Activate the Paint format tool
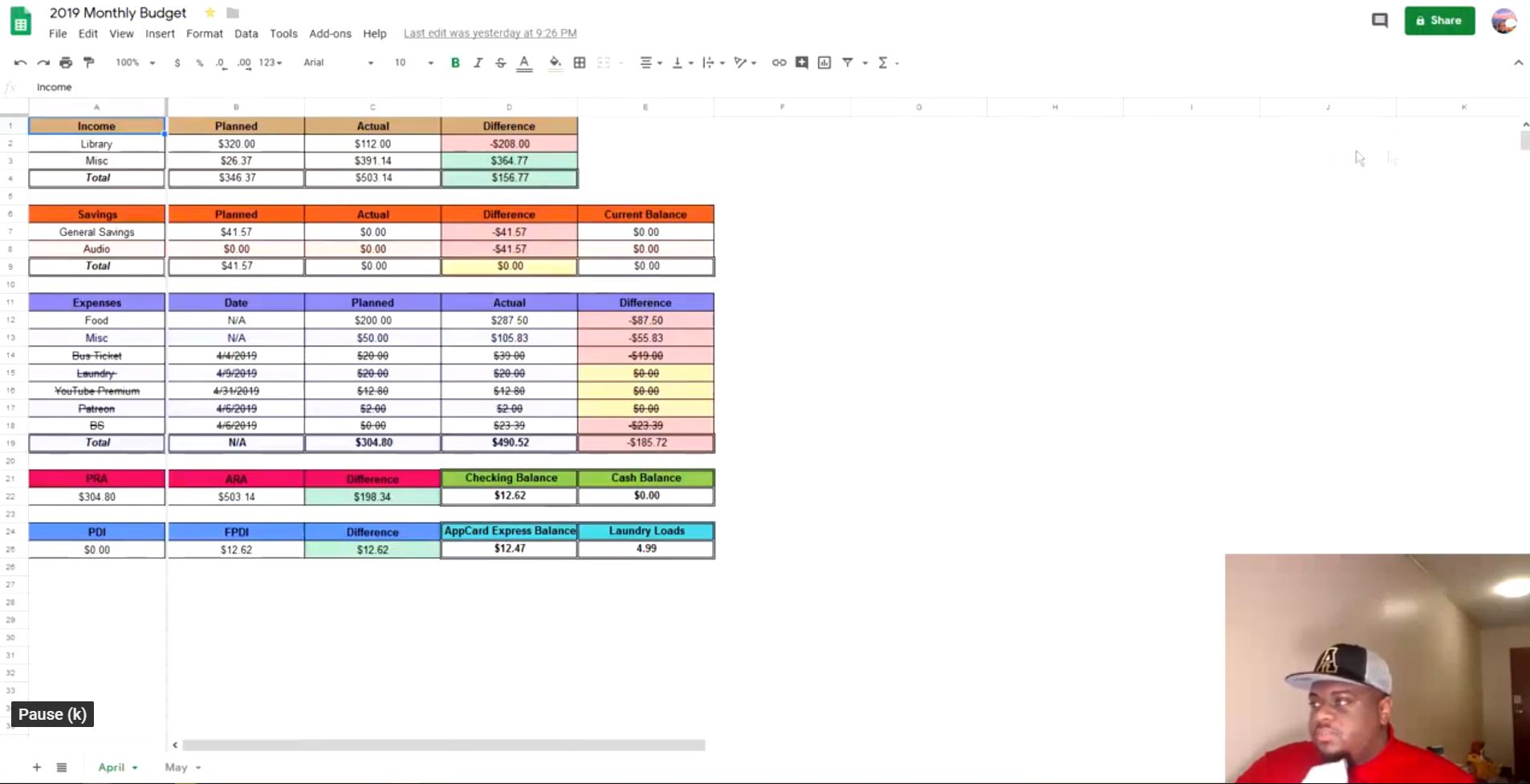The height and width of the screenshot is (784, 1530). (89, 63)
